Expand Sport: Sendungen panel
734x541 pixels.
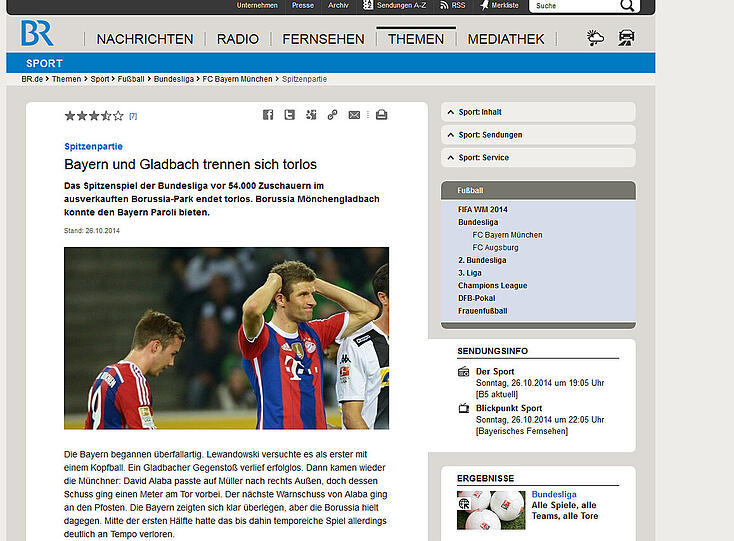point(538,135)
